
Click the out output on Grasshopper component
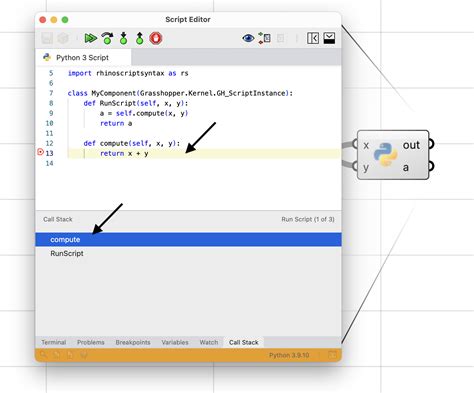tap(411, 145)
